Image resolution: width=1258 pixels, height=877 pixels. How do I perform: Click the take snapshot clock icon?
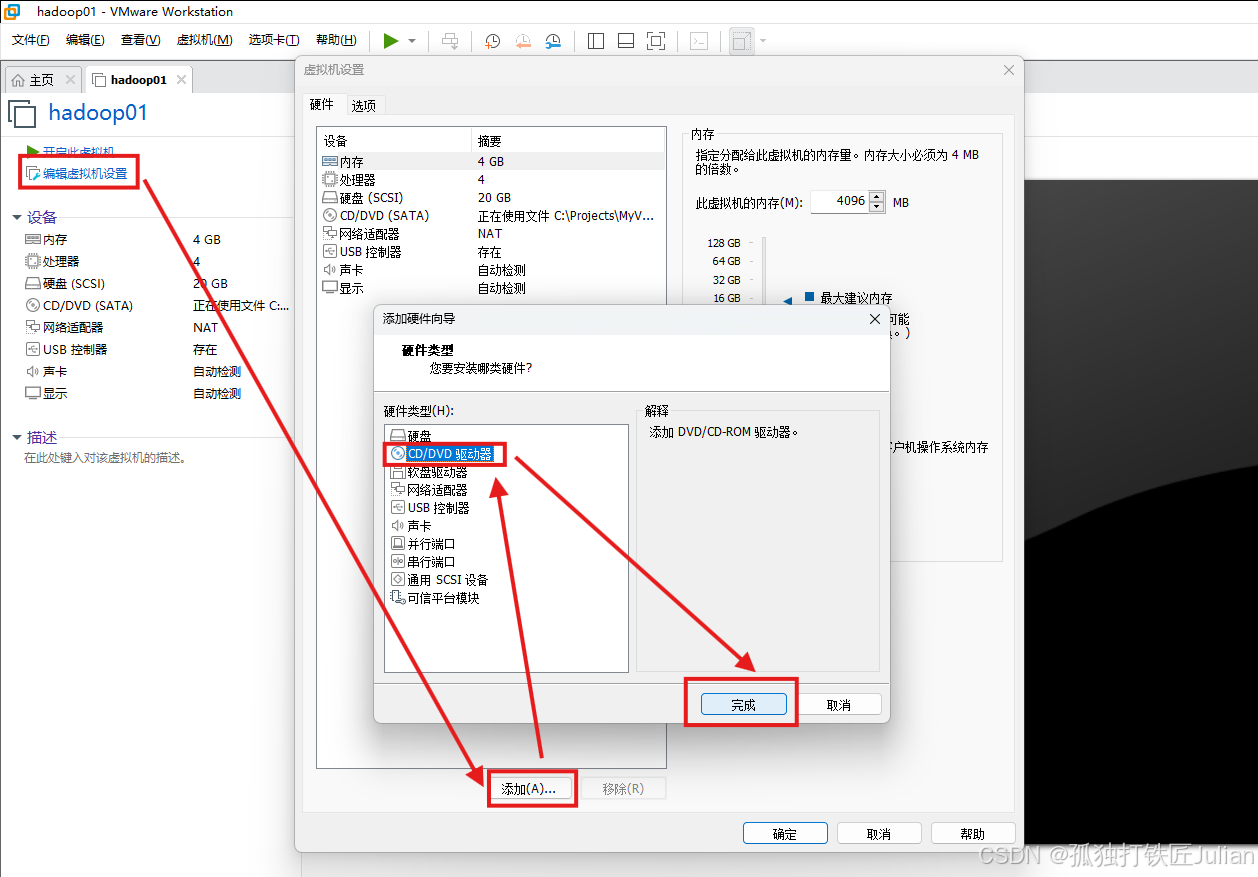pos(493,41)
